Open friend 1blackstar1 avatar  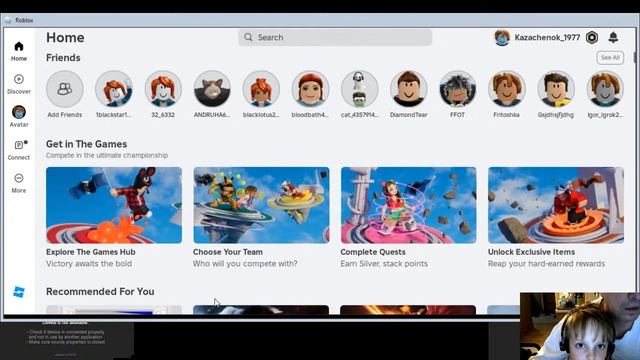(x=114, y=89)
